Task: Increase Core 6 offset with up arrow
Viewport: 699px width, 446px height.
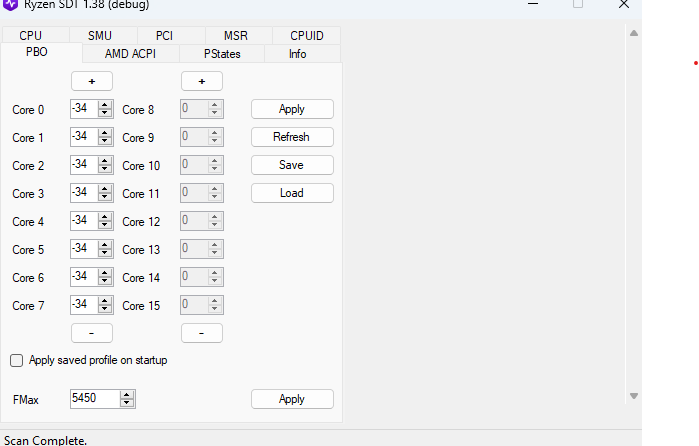Action: click(105, 273)
